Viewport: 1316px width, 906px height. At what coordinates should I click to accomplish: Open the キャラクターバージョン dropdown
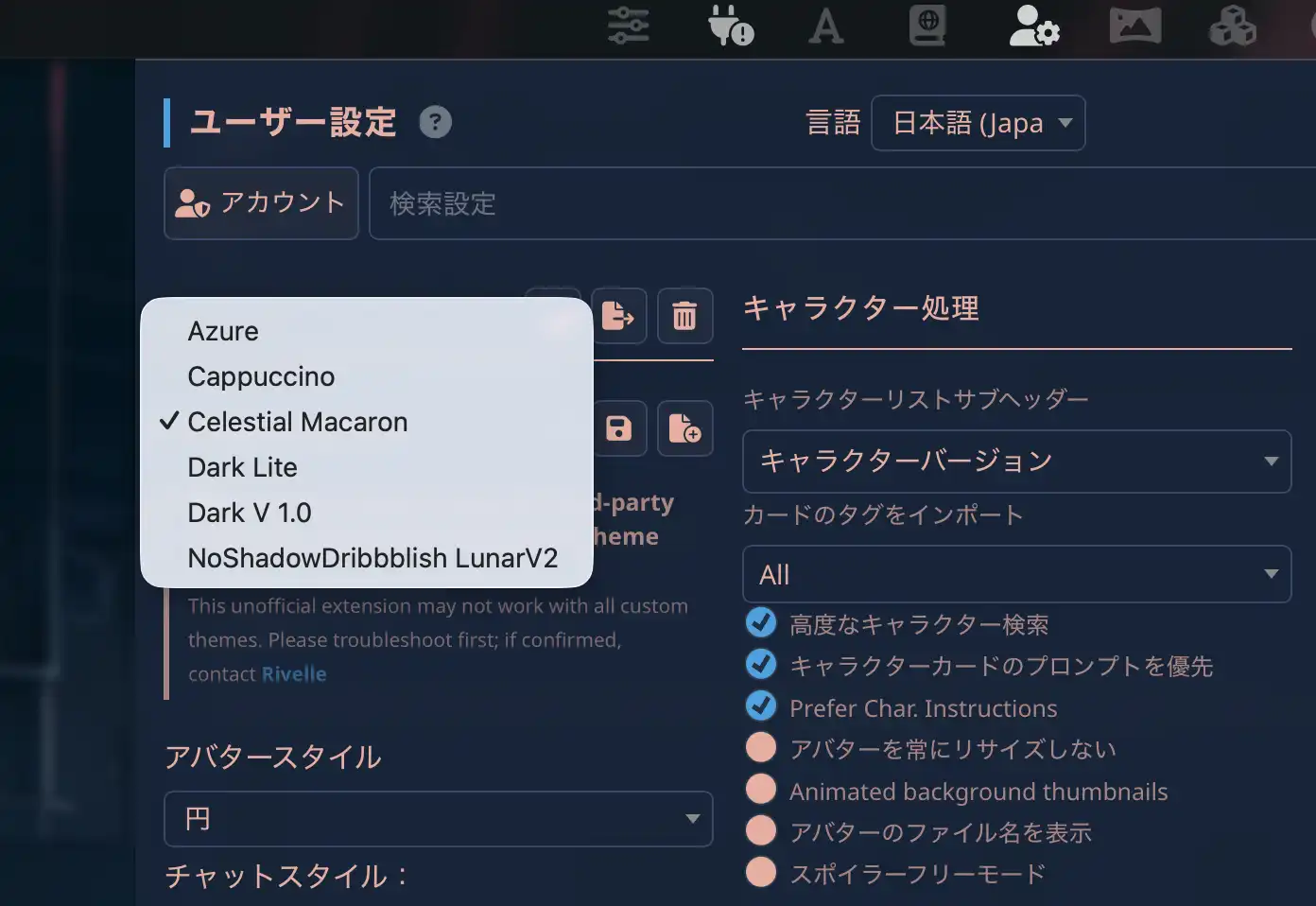(x=1016, y=462)
